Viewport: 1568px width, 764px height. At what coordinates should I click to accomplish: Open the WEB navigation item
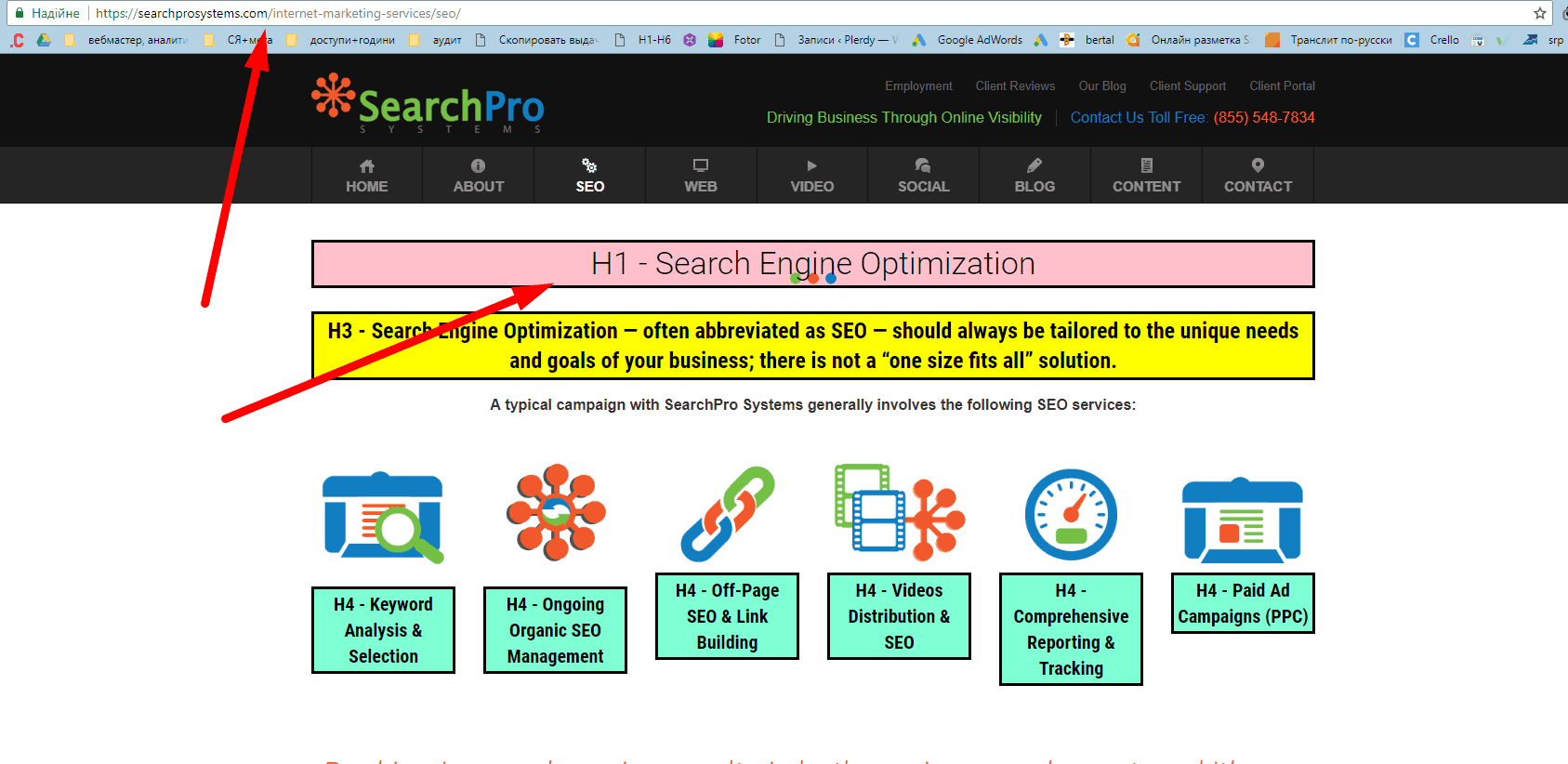pos(701,175)
